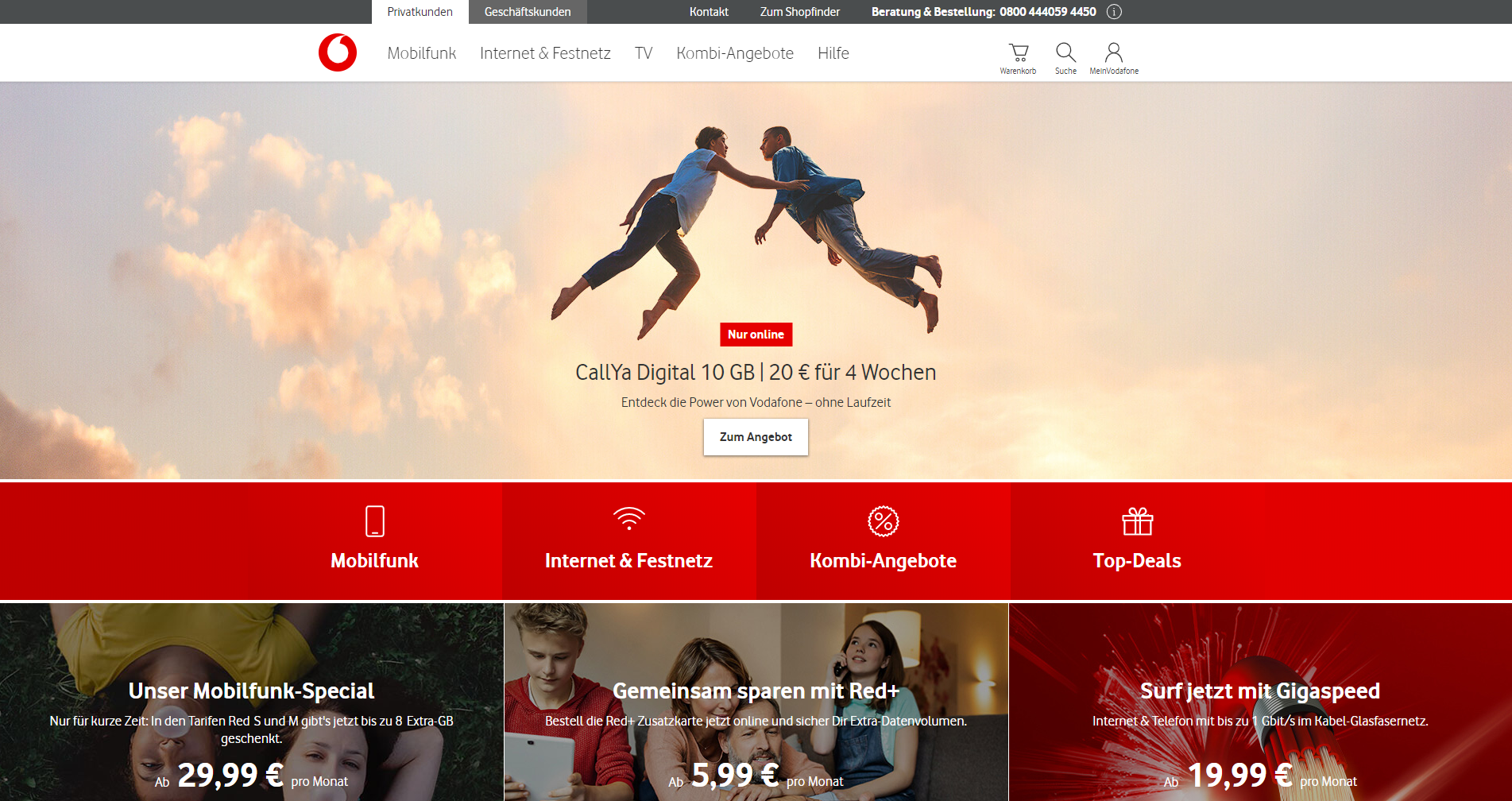Expand Internet & Festnetz navigation menu
This screenshot has height=801, width=1512.
(545, 53)
